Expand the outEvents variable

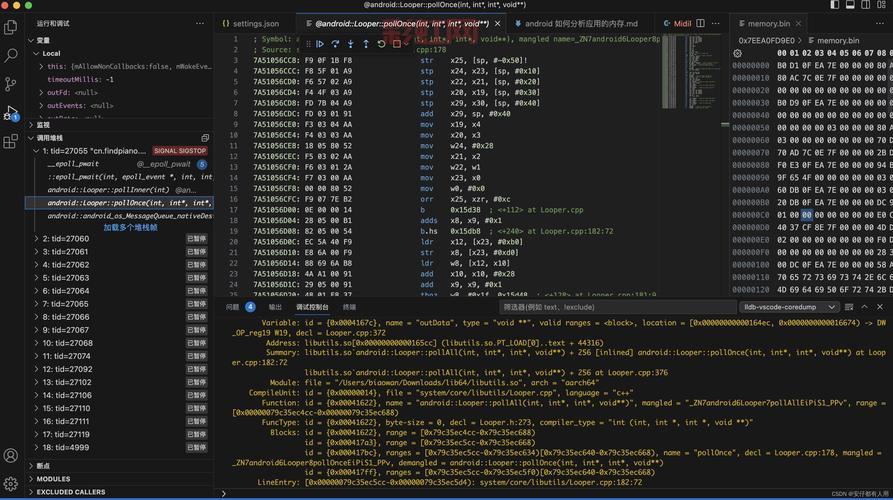pyautogui.click(x=41, y=105)
